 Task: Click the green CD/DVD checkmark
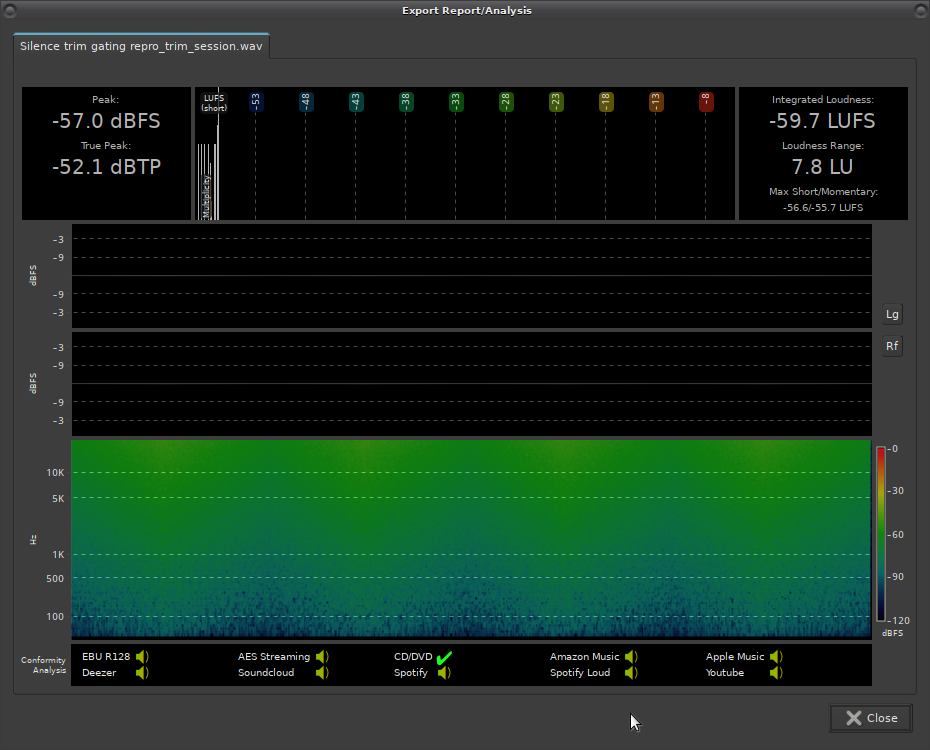tap(444, 657)
